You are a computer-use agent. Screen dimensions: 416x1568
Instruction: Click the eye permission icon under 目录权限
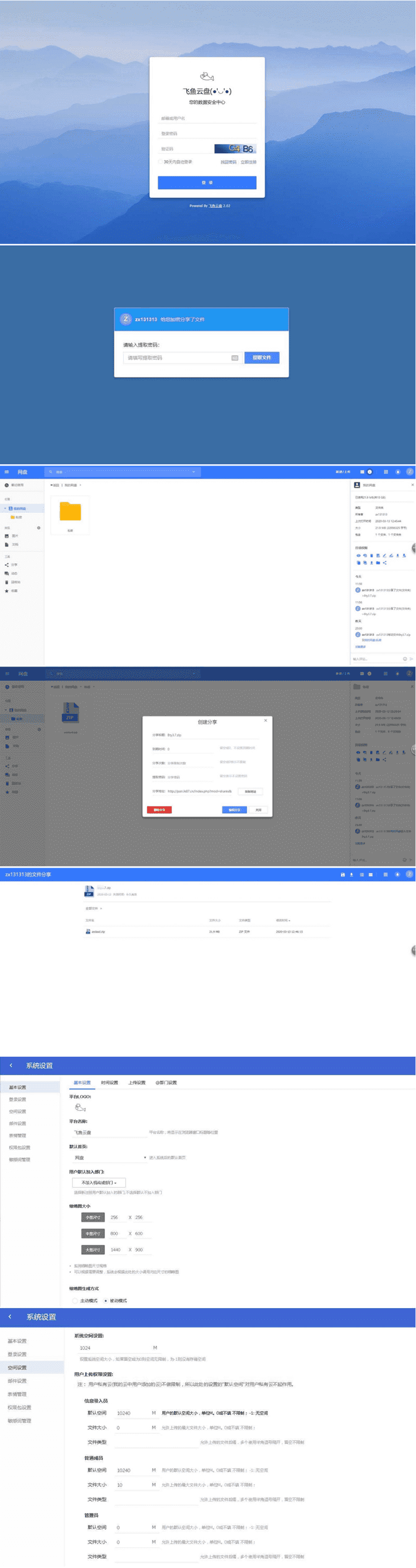[x=358, y=555]
